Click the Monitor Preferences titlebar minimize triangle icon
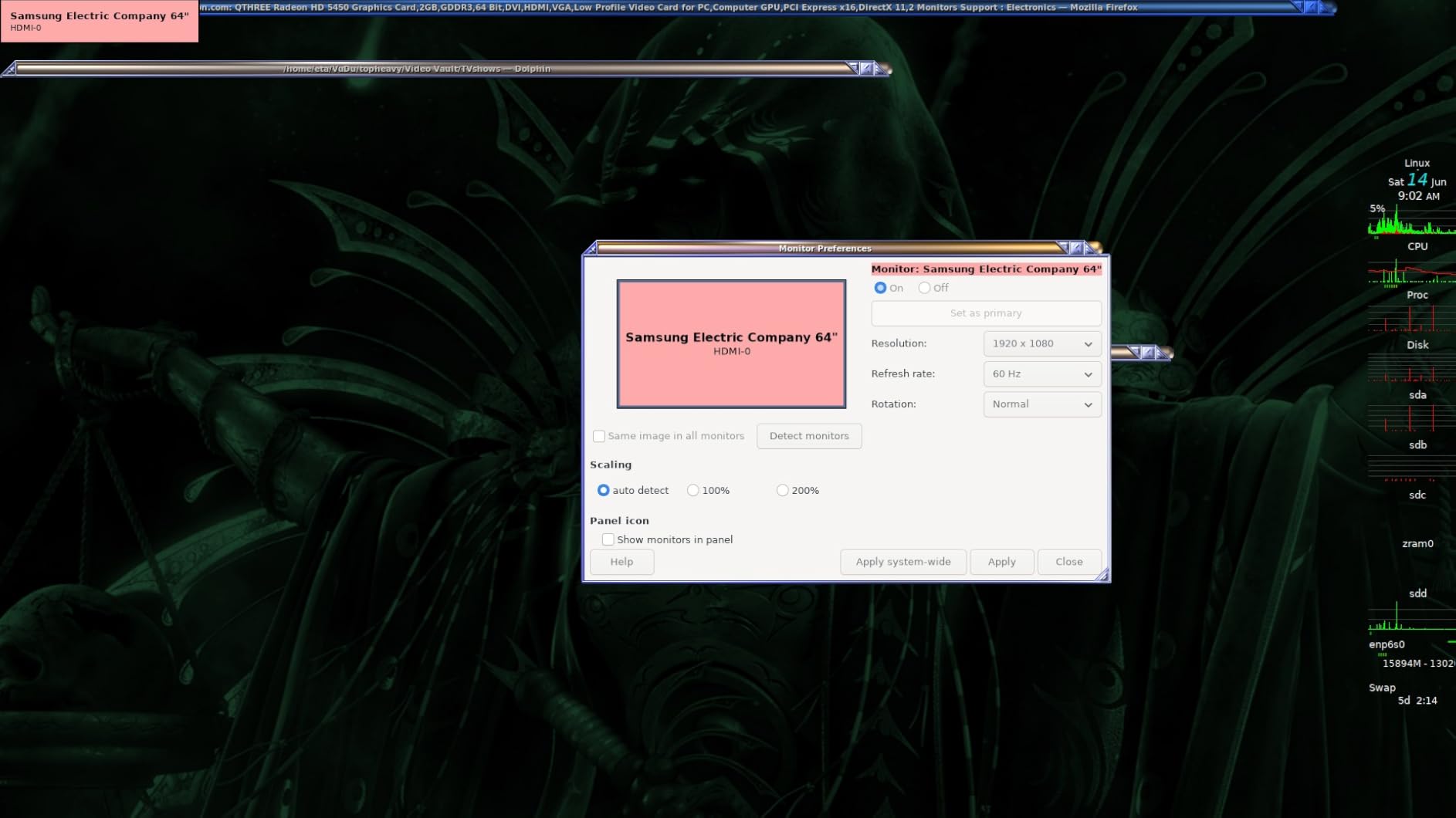Image resolution: width=1456 pixels, height=818 pixels. pos(1063,248)
